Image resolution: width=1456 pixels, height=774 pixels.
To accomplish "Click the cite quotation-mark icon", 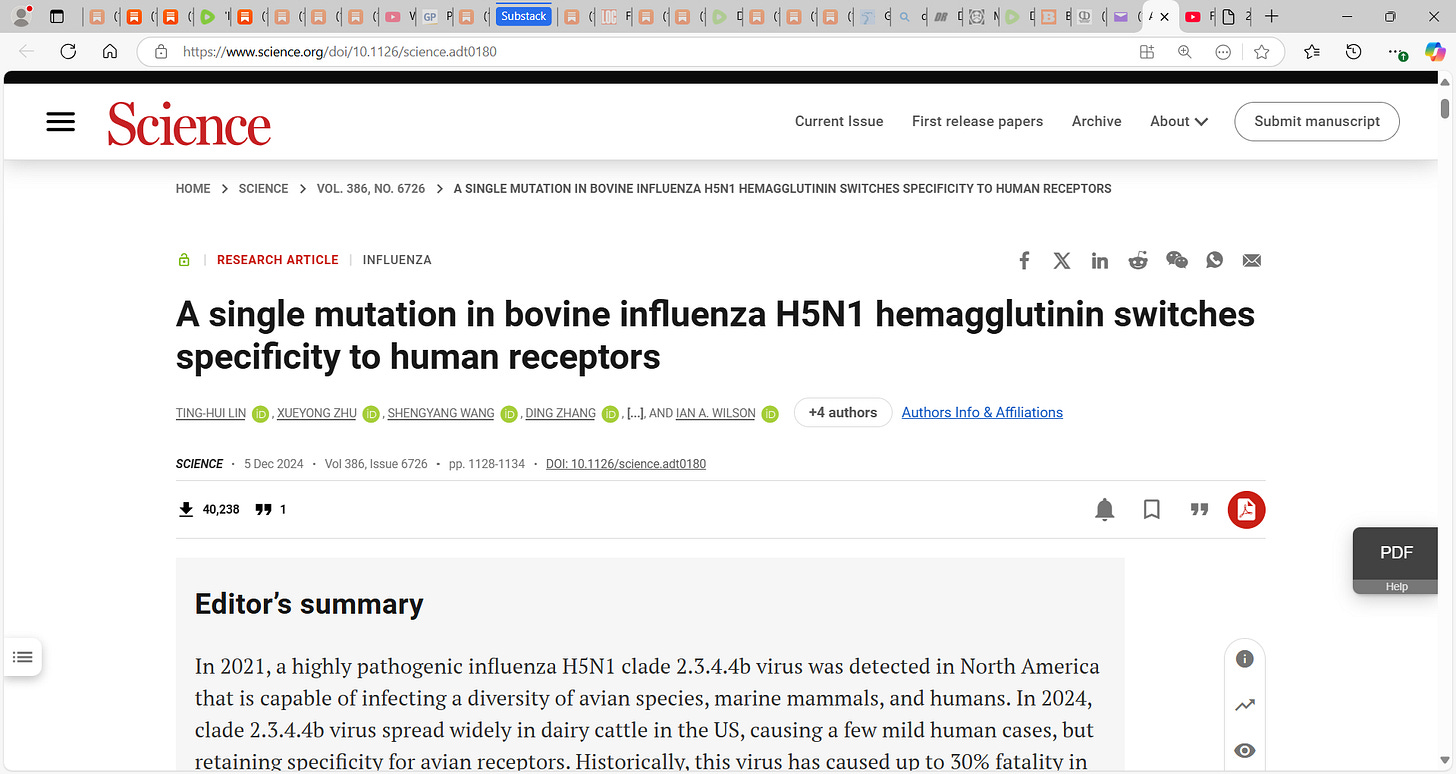I will coord(1200,510).
